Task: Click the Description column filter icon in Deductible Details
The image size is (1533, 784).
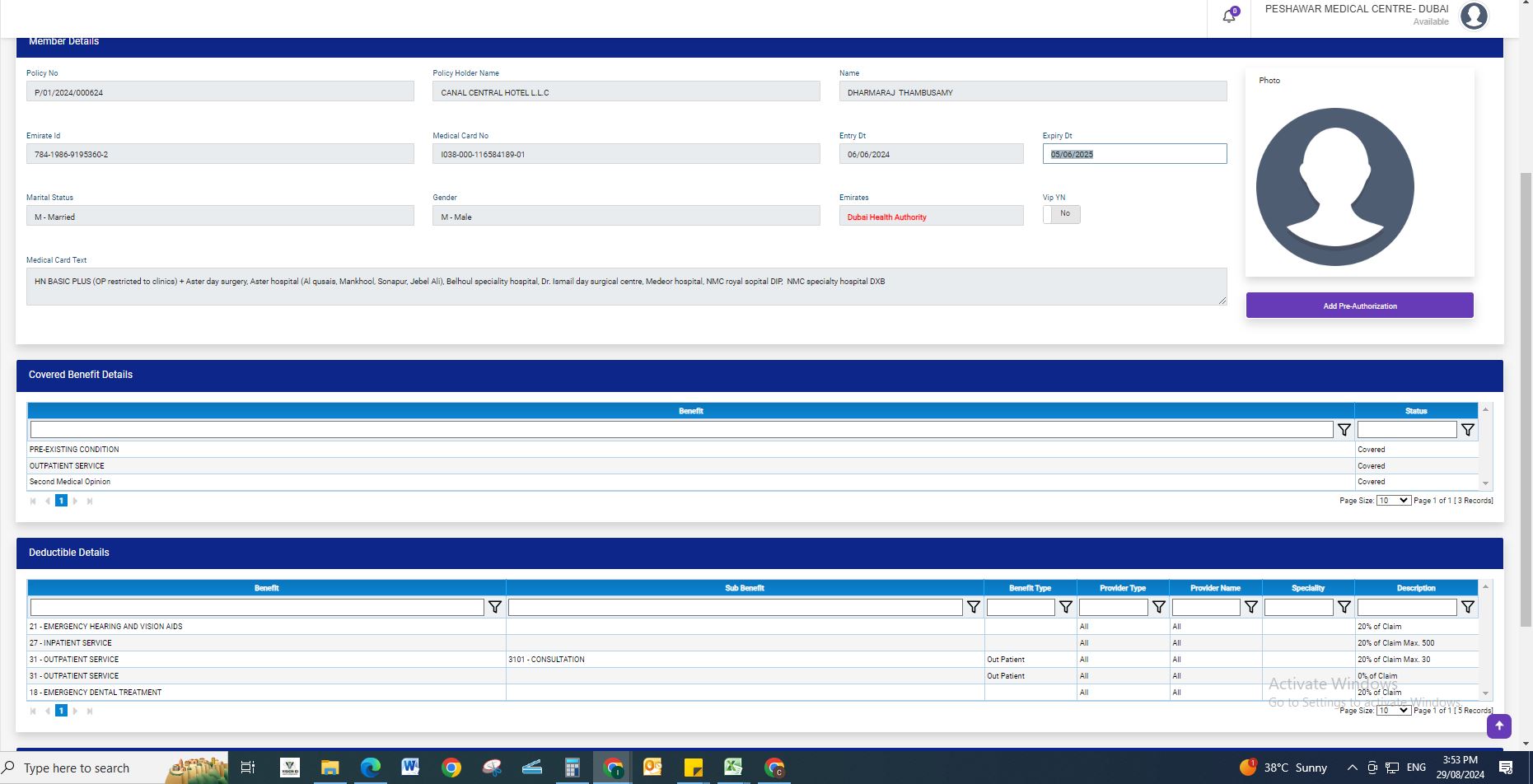Action: (x=1467, y=607)
